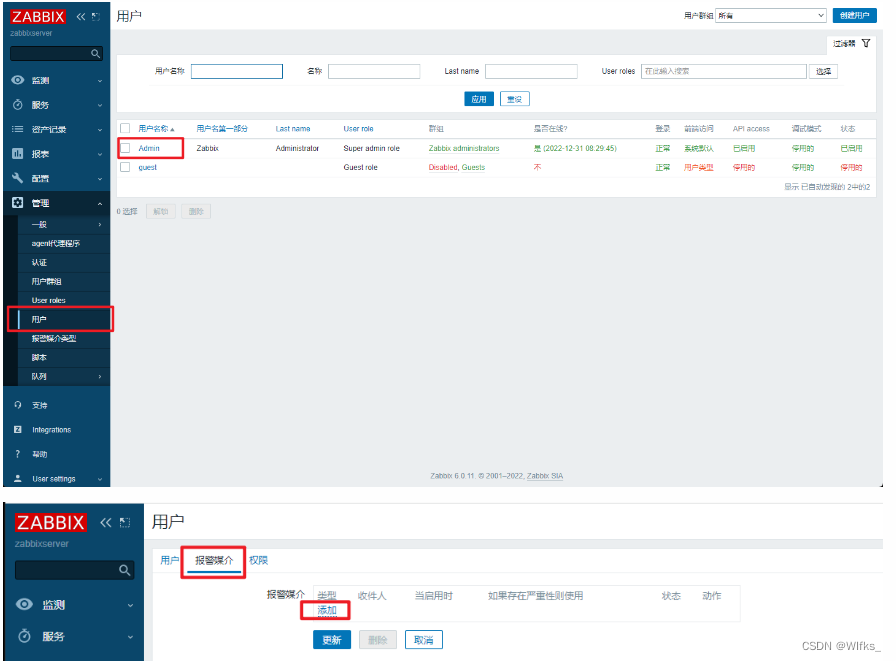
Task: Toggle select-all checkbox in user table header
Action: point(125,129)
